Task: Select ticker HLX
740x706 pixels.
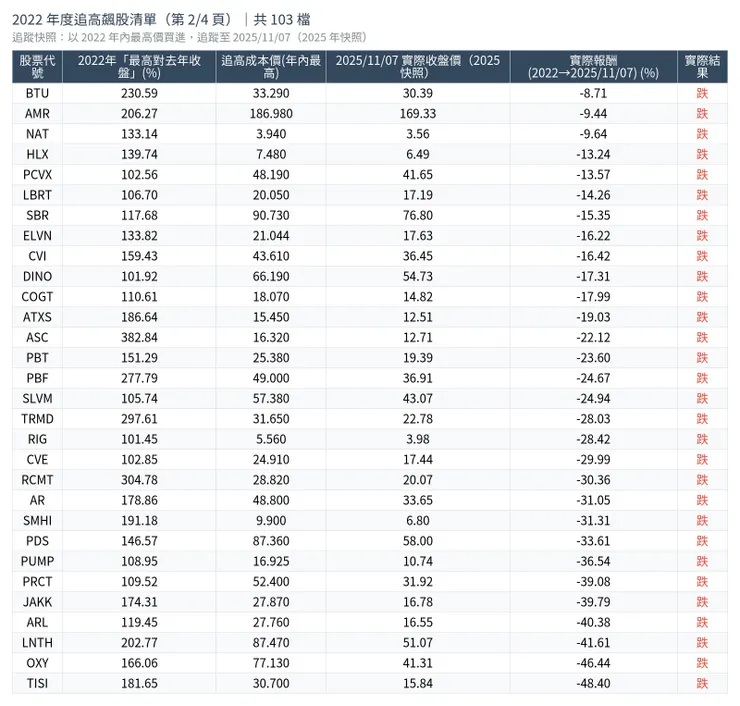Action: click(37, 154)
